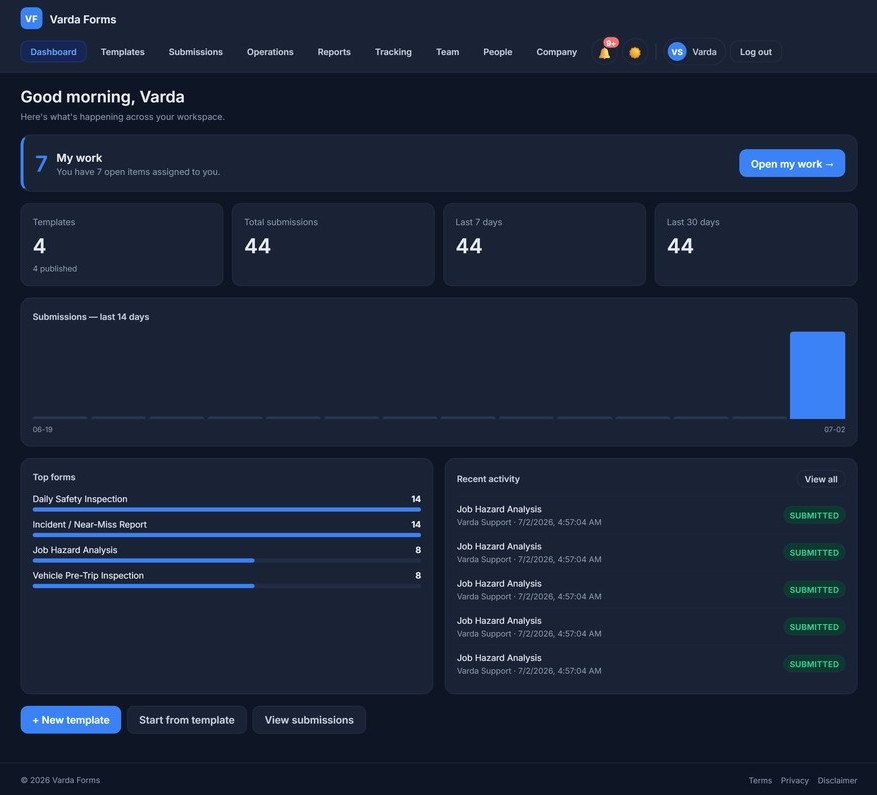The width and height of the screenshot is (877, 795).
Task: Open the Disclaimer footer link
Action: coord(837,780)
